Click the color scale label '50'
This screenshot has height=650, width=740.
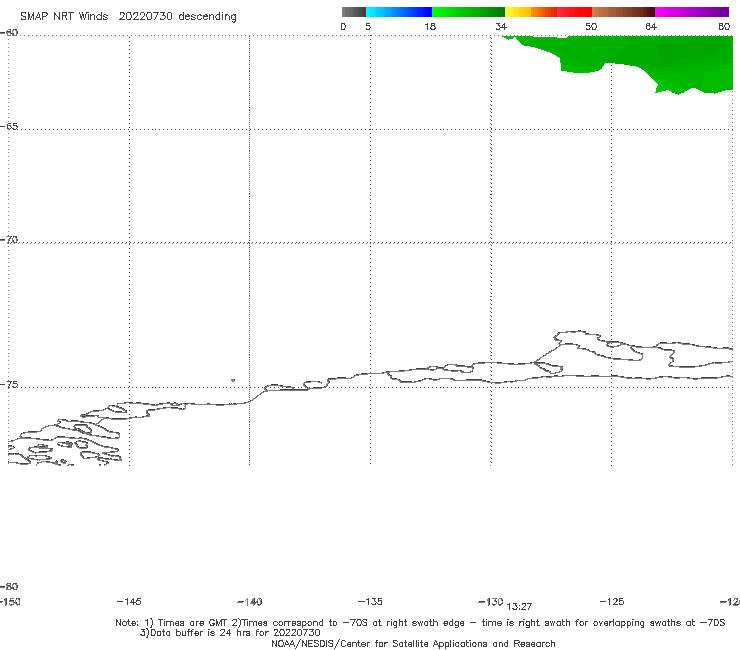point(591,26)
